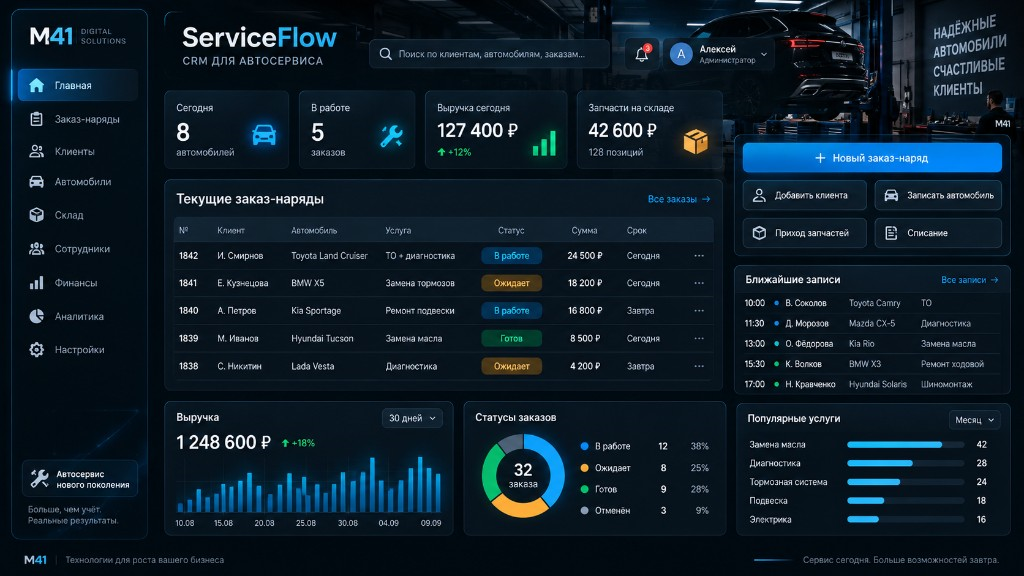Expand the Месяц dropdown in Популярные услуги
1024x576 pixels.
(x=974, y=420)
